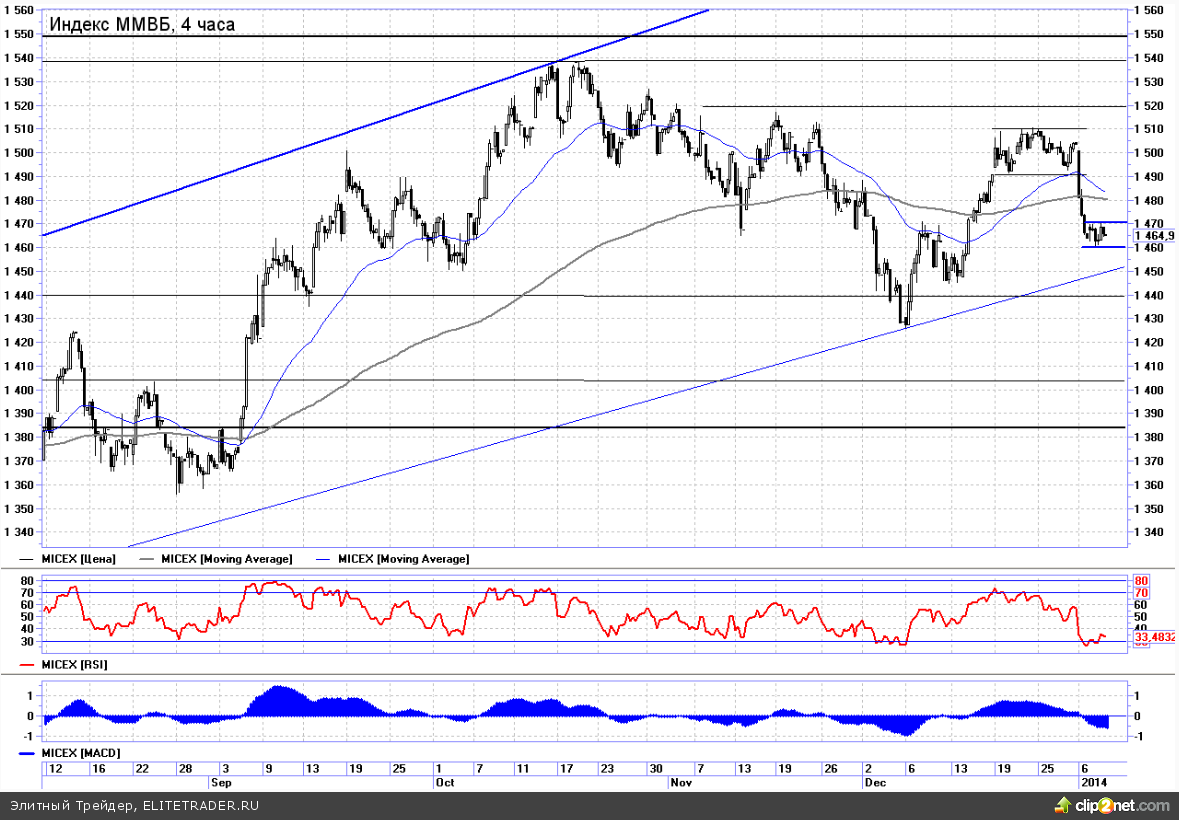
Task: Click the "12" date label on time axis
Action: click(54, 769)
